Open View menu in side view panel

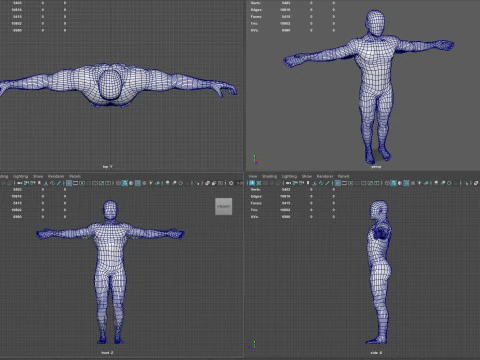(x=253, y=176)
